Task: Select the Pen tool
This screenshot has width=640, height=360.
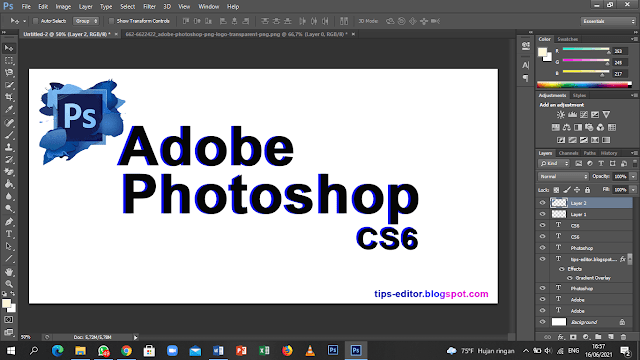Action: pyautogui.click(x=9, y=222)
